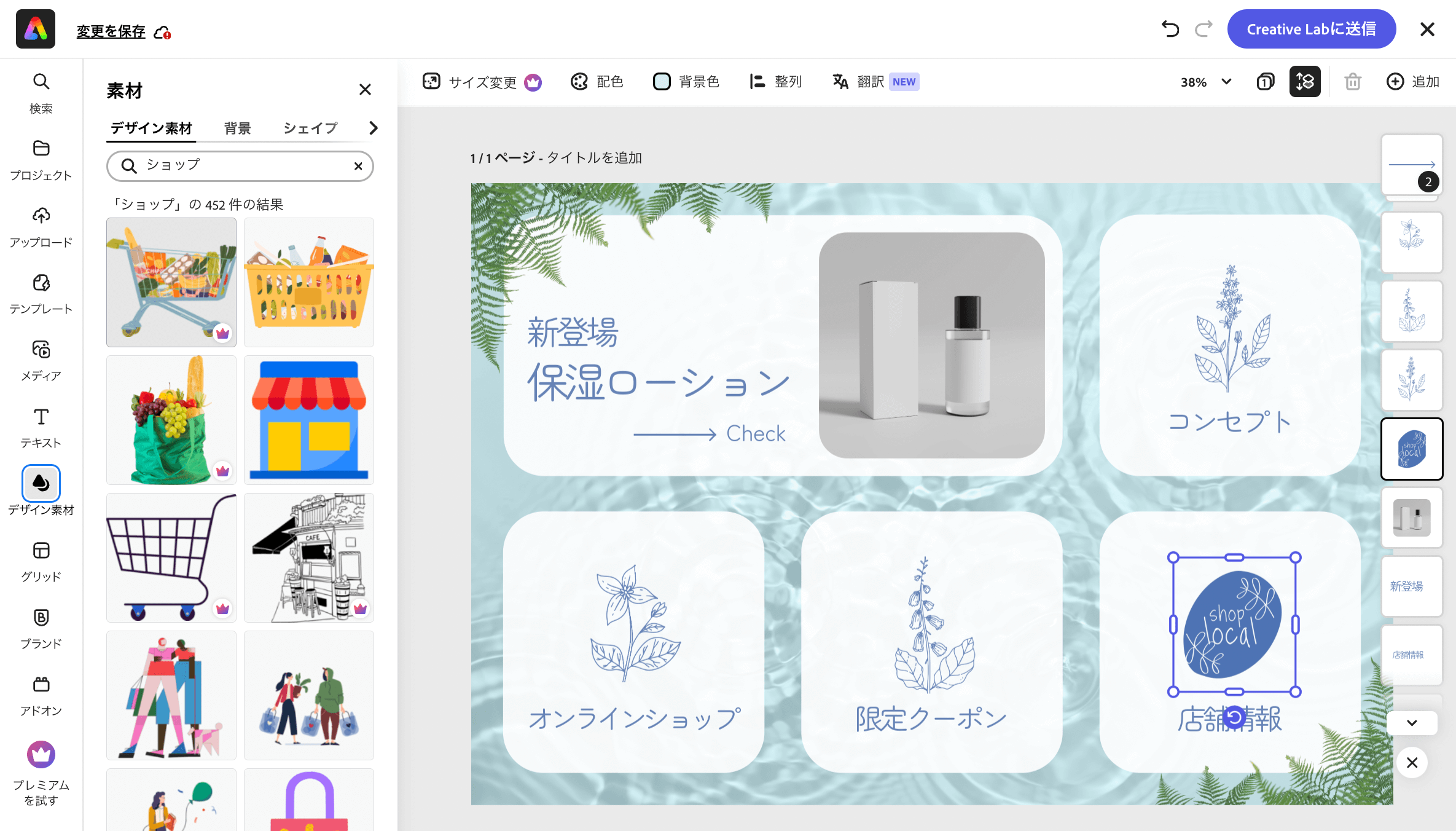The height and width of the screenshot is (831, 1456).
Task: Toggle the layer stack view button
Action: point(1304,82)
